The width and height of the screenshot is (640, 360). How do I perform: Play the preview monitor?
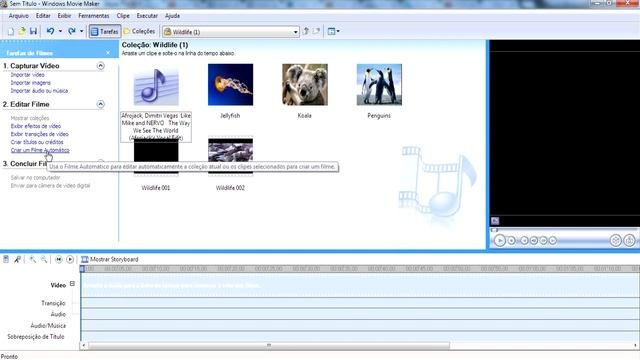coord(500,240)
